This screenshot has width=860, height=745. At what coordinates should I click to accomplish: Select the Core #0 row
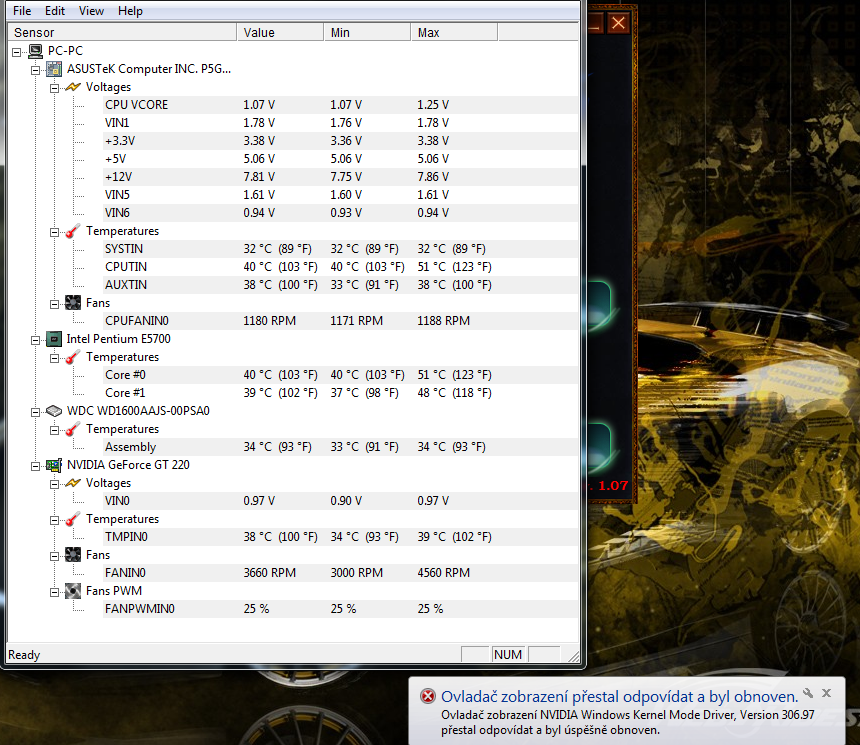(340, 375)
